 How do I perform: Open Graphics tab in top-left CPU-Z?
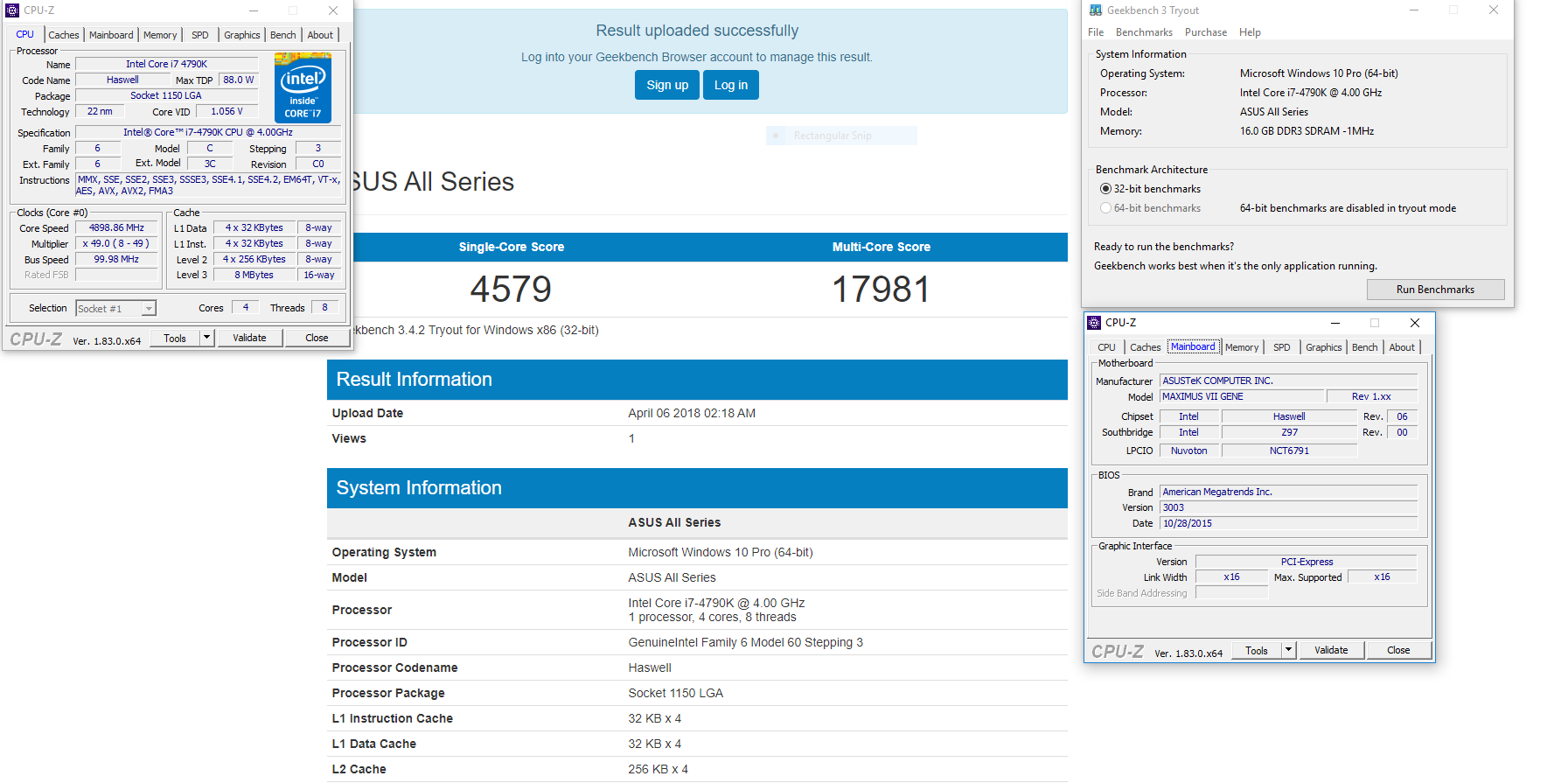242,35
